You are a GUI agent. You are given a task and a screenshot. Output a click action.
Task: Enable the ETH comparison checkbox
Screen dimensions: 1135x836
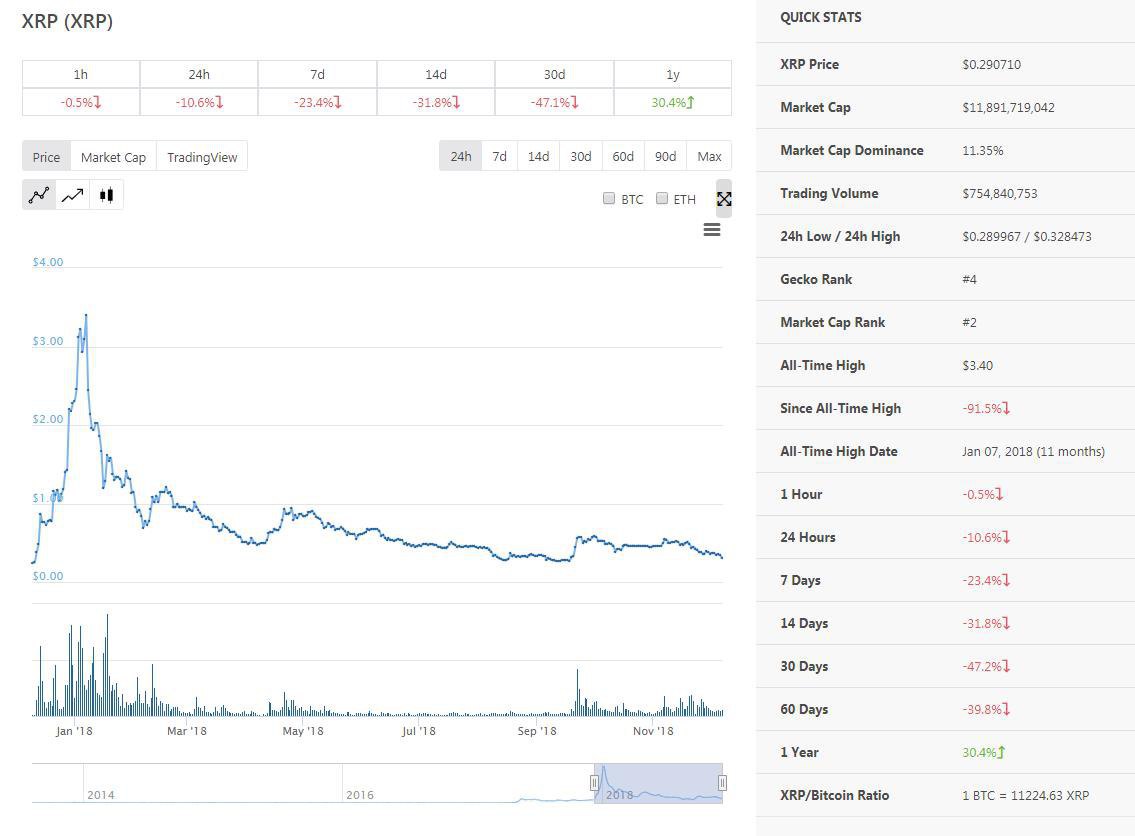[662, 198]
